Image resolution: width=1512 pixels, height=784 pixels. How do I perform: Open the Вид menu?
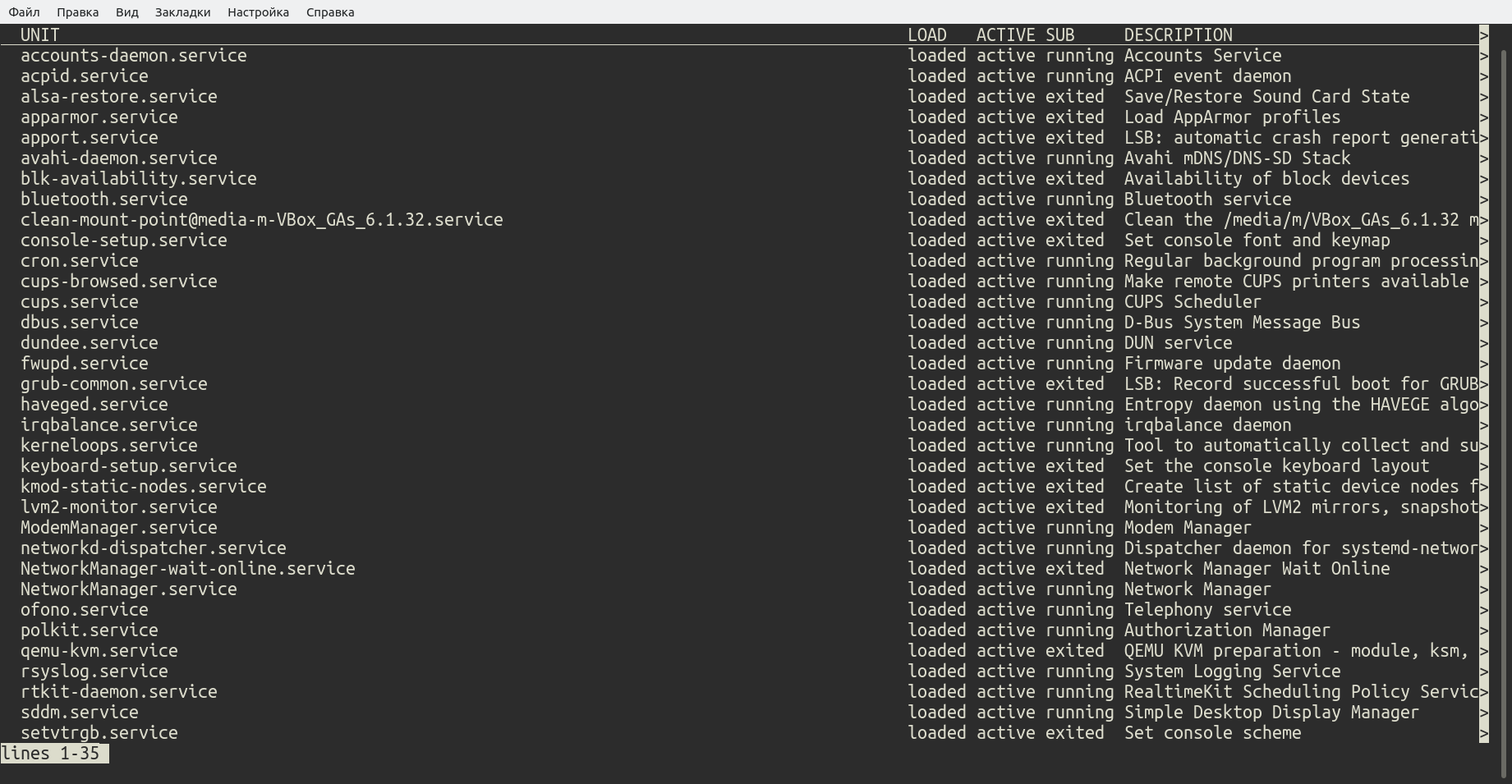click(x=126, y=12)
